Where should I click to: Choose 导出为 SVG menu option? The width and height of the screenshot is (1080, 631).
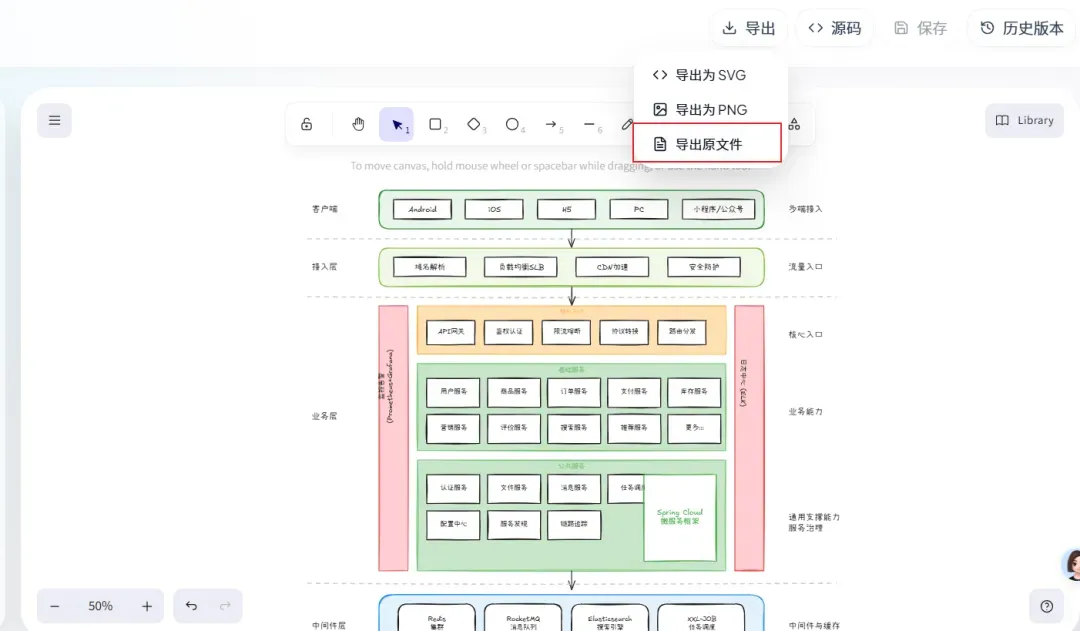(x=709, y=75)
